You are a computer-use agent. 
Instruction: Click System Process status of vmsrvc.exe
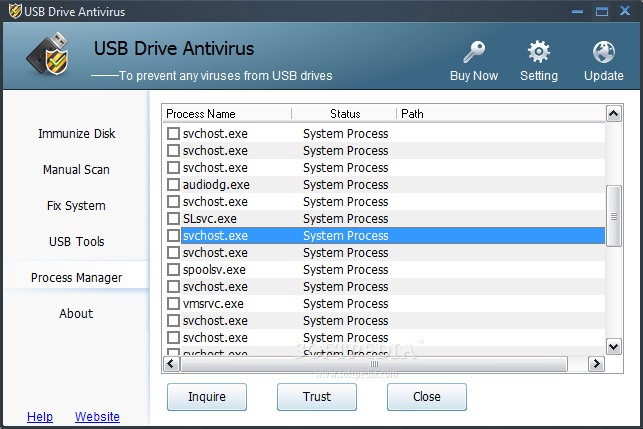click(346, 304)
